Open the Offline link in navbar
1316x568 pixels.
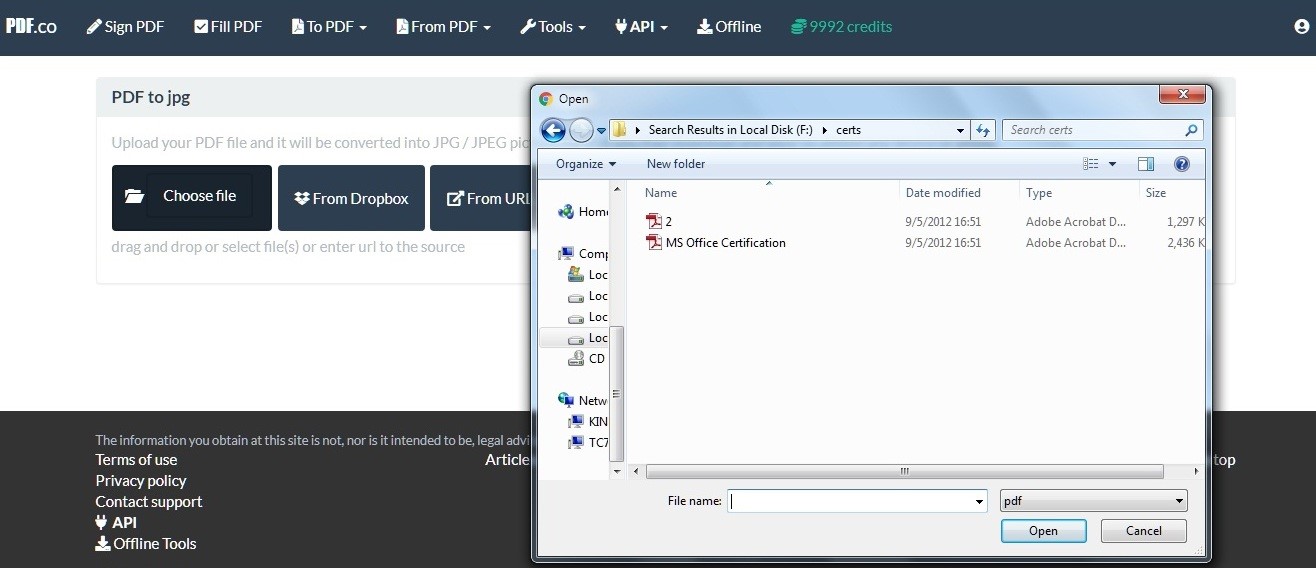pyautogui.click(x=729, y=27)
